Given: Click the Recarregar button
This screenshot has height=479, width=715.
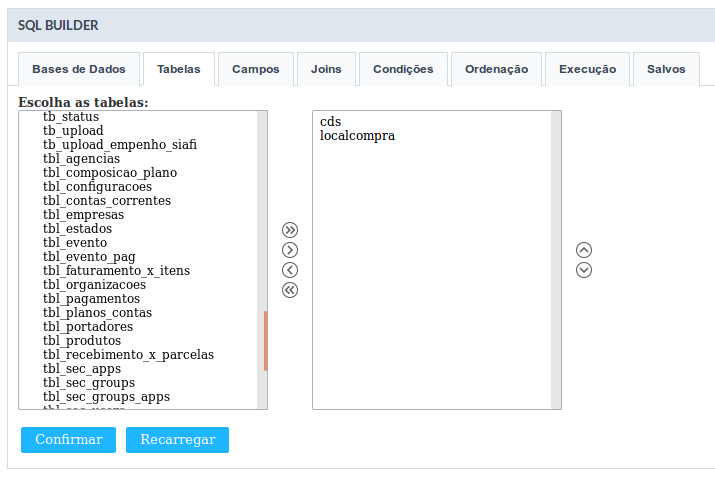Looking at the screenshot, I should 177,440.
